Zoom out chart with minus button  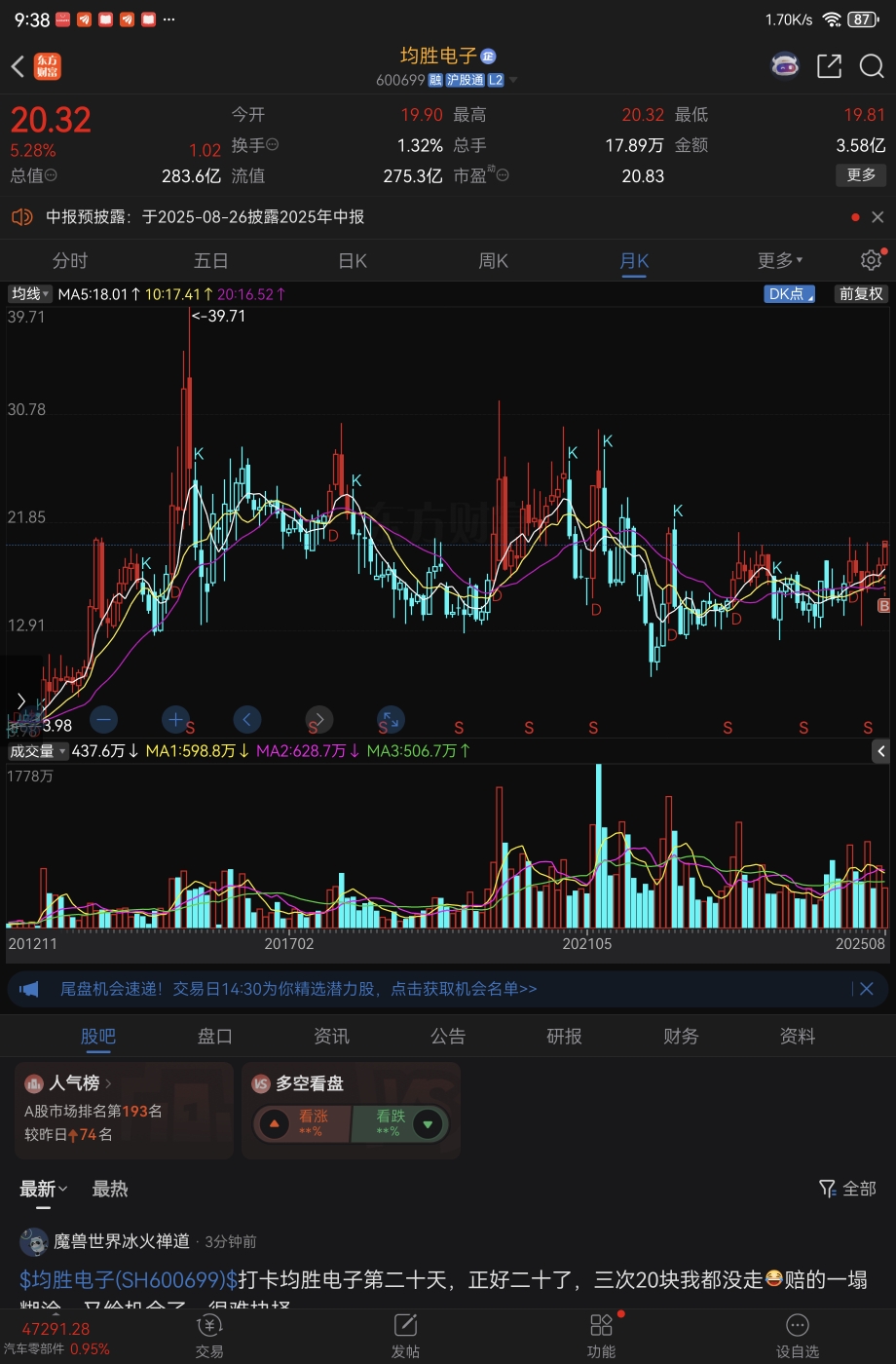point(103,720)
